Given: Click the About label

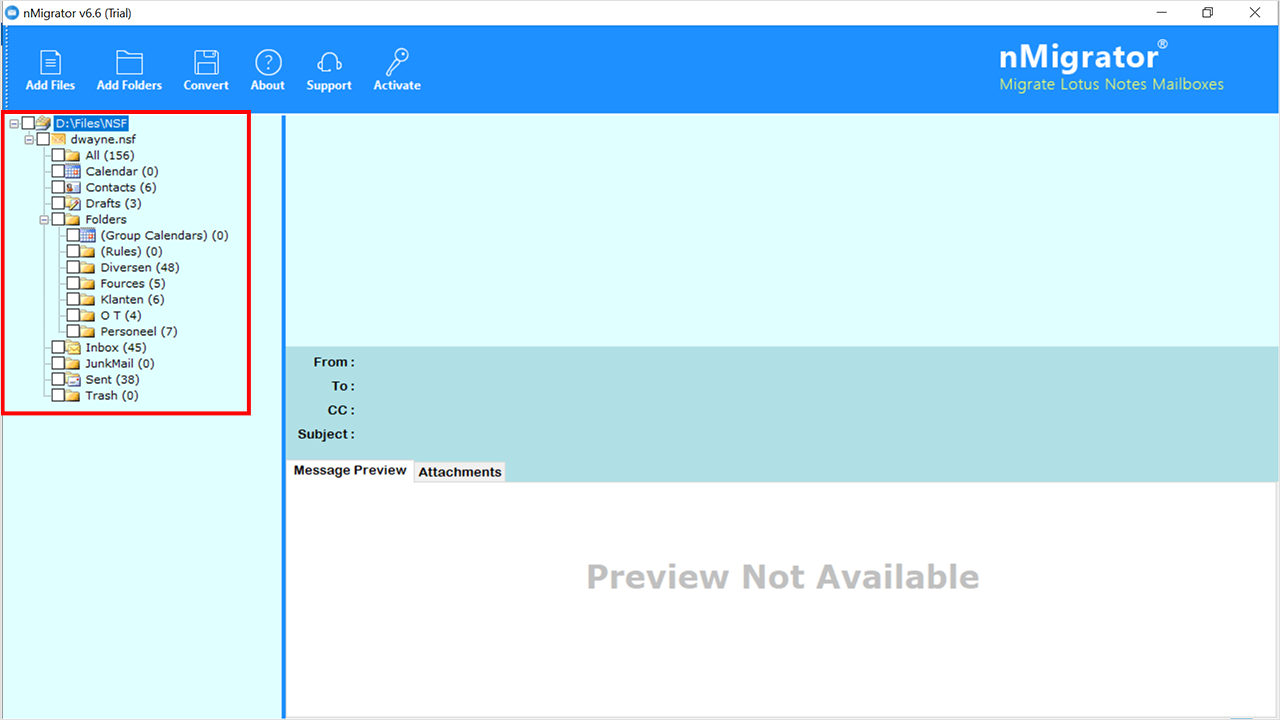Looking at the screenshot, I should [x=268, y=86].
